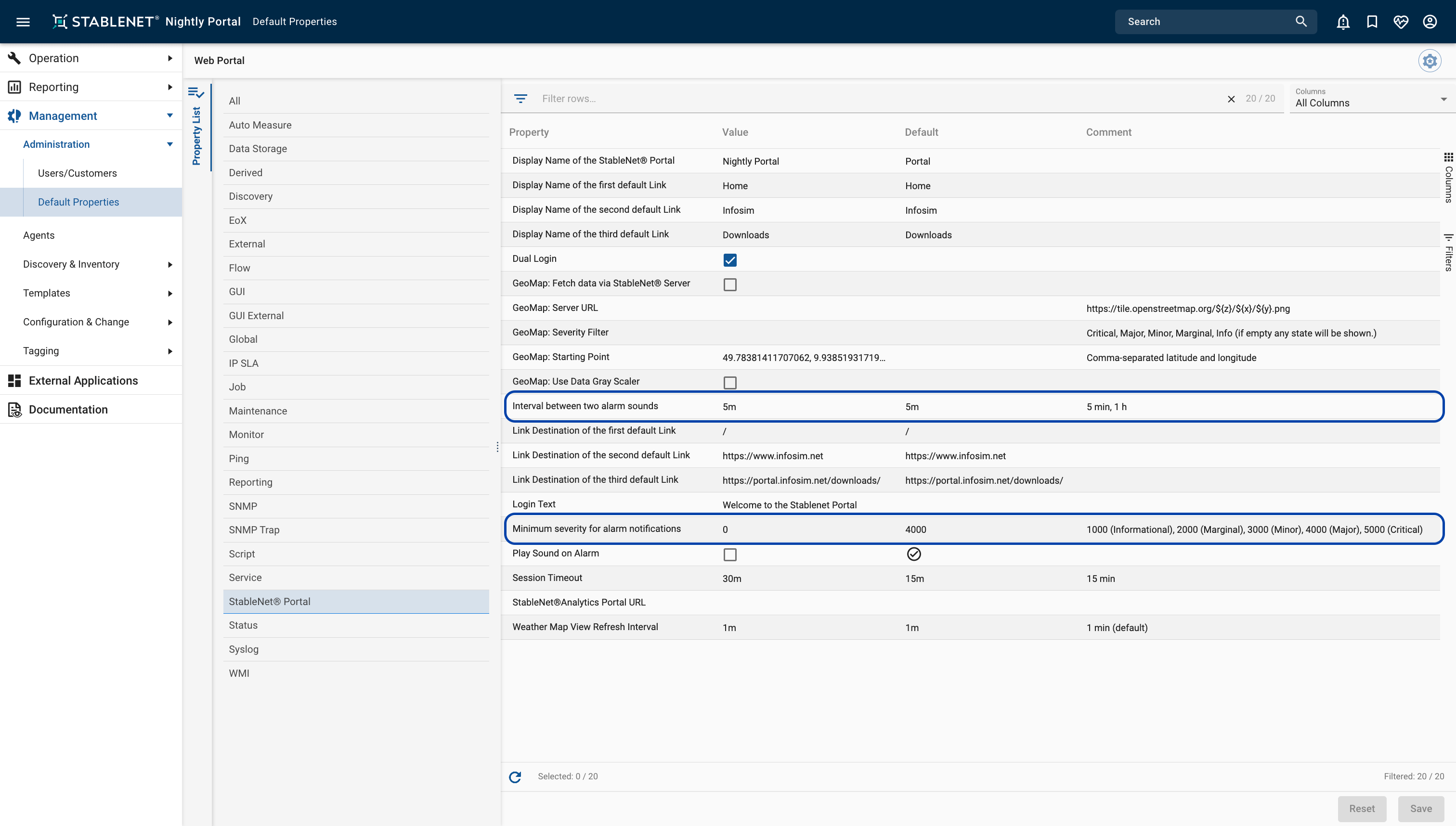This screenshot has height=826, width=1456.
Task: Expand the Reporting menu arrow
Action: 169,87
